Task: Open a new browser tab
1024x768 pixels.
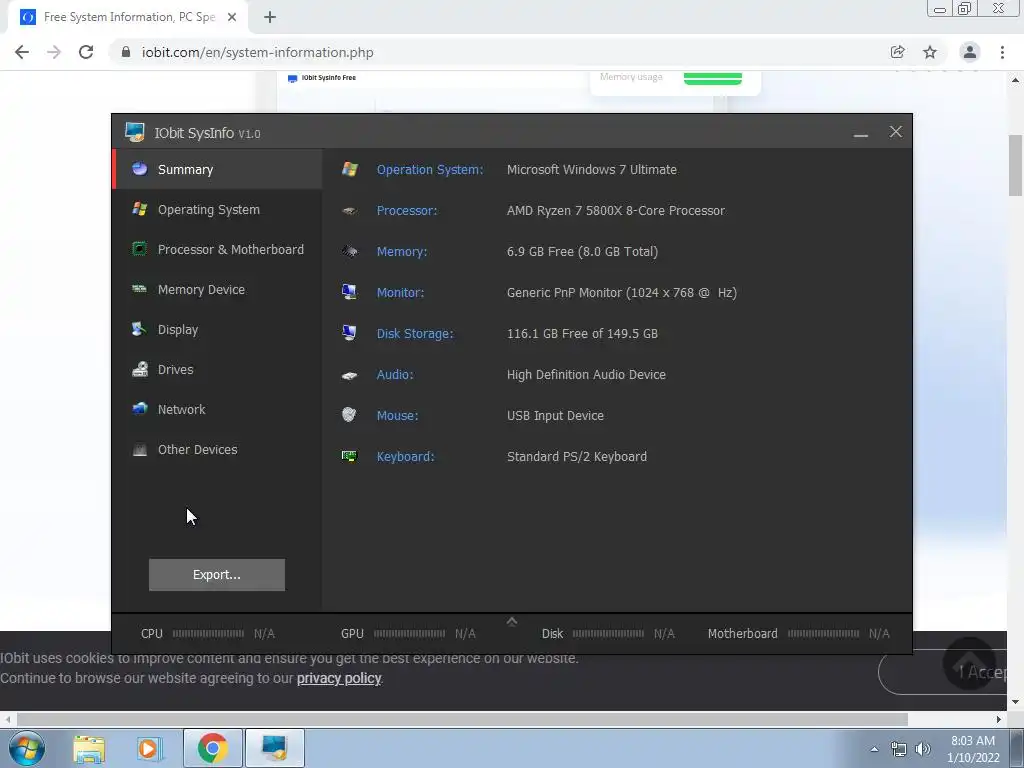Action: tap(270, 17)
